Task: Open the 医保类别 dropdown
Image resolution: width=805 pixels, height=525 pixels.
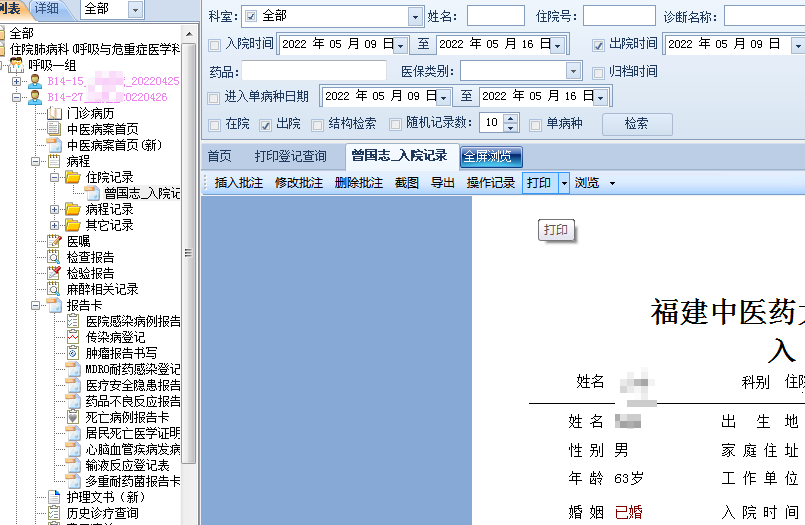Action: (573, 71)
